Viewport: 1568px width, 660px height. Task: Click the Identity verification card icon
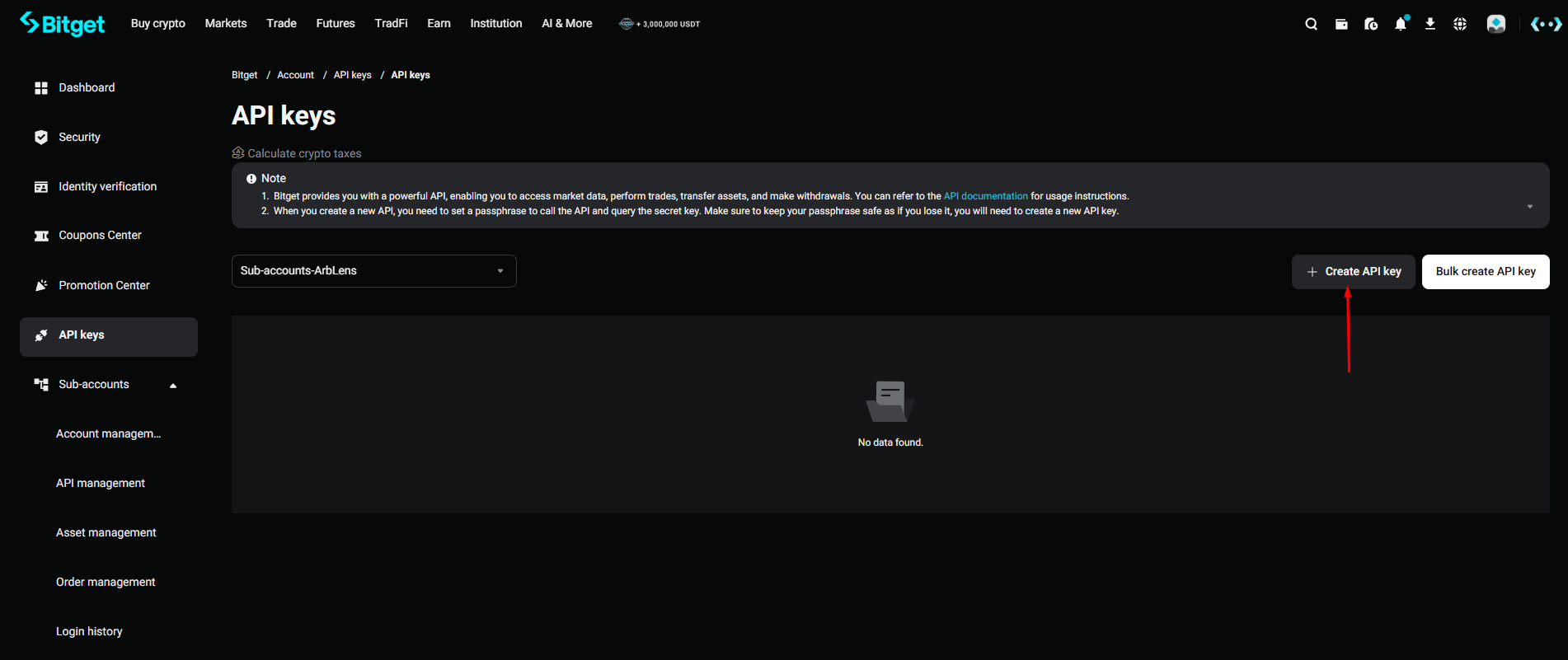coord(41,187)
